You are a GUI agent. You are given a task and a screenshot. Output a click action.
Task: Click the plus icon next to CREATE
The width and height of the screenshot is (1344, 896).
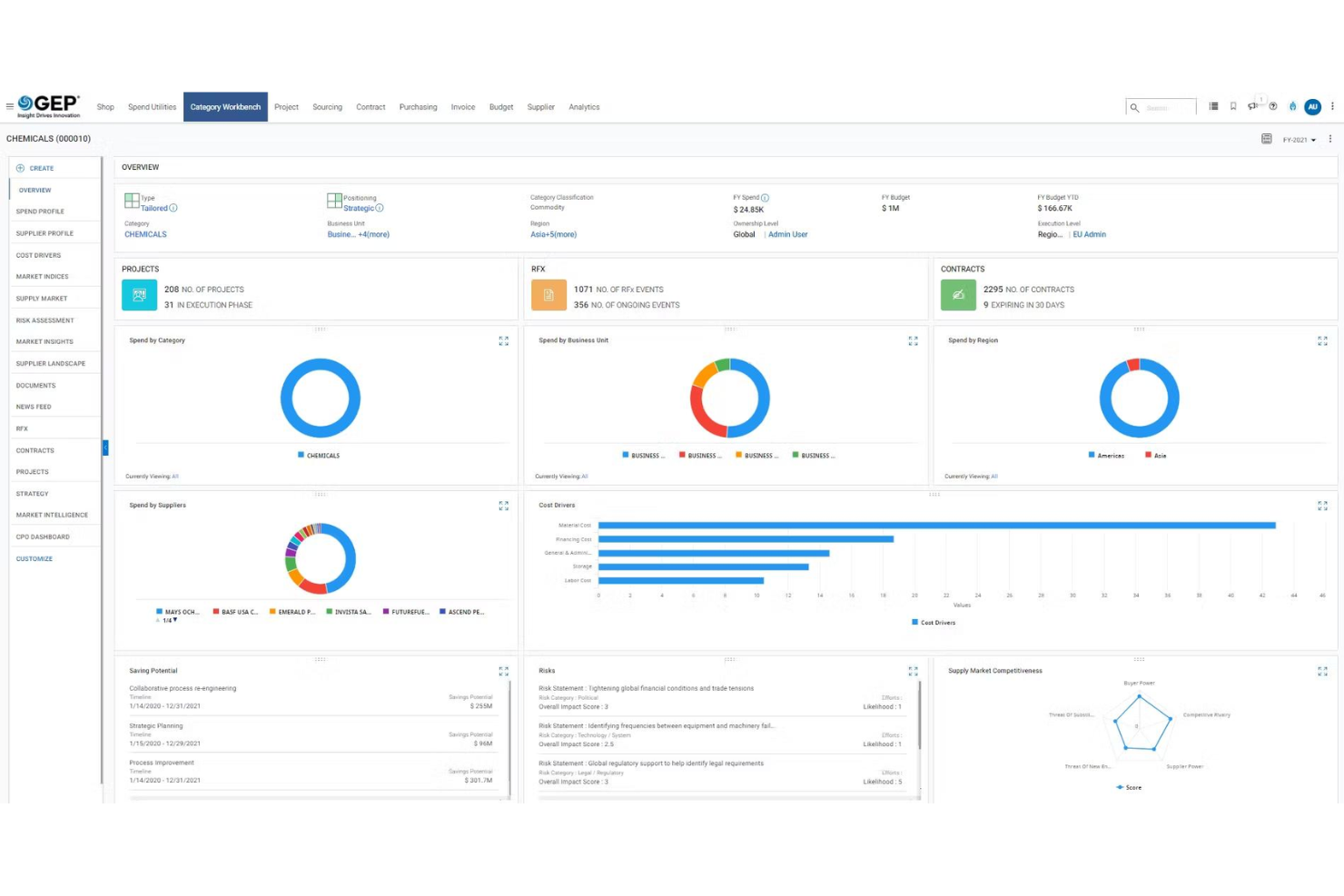(20, 168)
